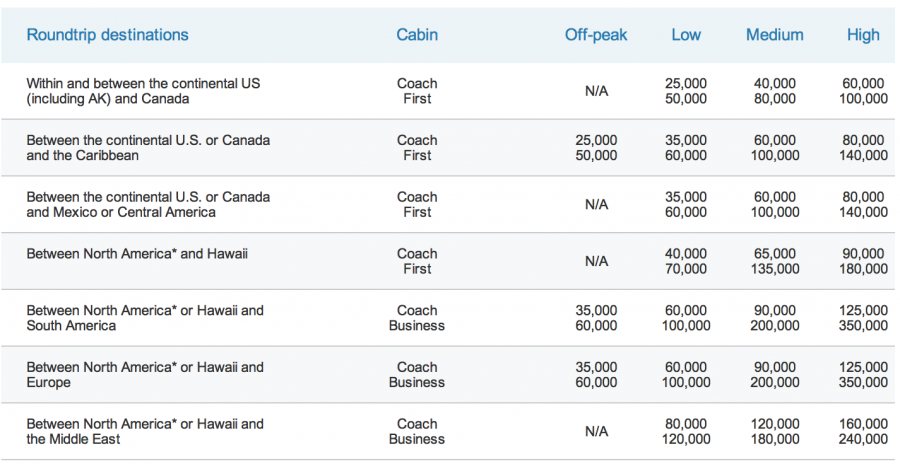This screenshot has height=464, width=900.
Task: Click the Coach/First cabin cell in Caribbean row
Action: (416, 148)
